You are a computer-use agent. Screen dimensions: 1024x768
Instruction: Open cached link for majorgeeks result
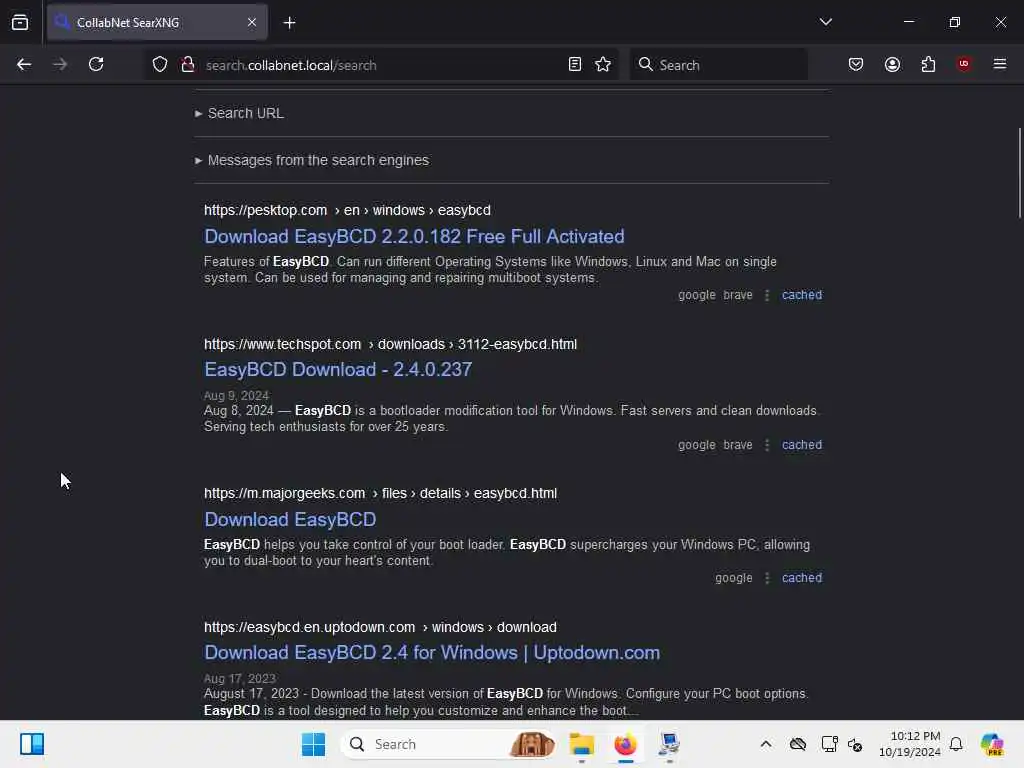[802, 578]
